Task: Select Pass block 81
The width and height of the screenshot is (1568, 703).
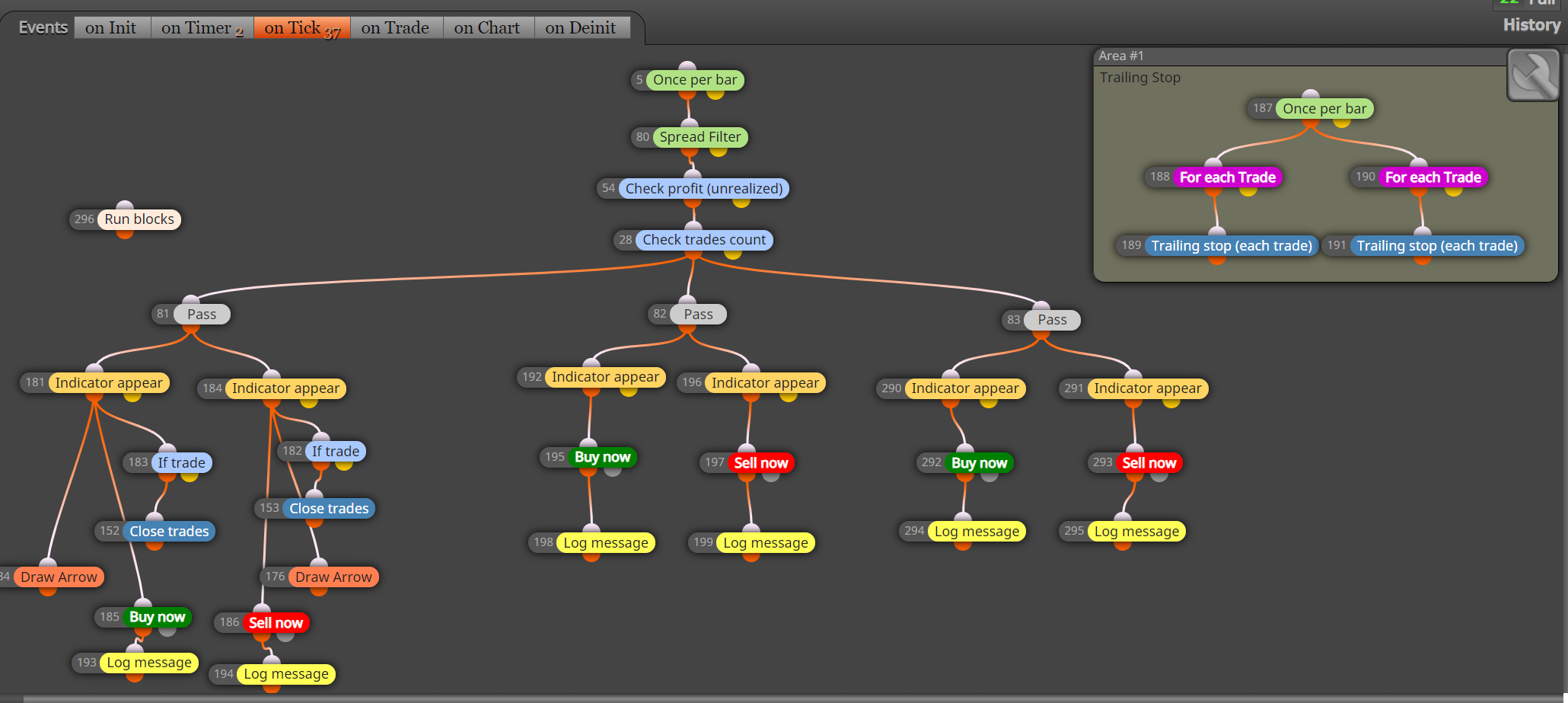Action: (202, 315)
